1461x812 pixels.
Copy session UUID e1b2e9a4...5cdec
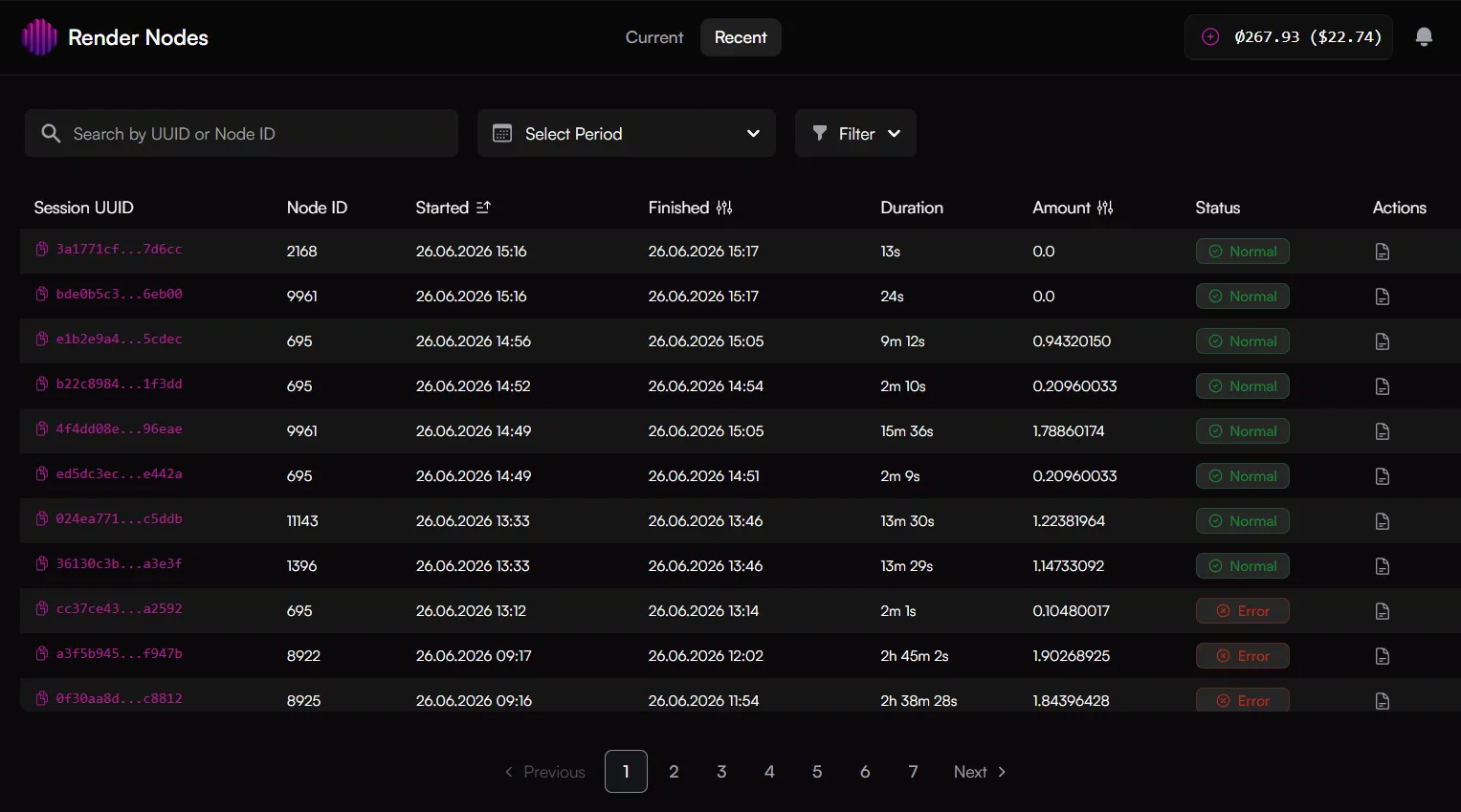42,340
